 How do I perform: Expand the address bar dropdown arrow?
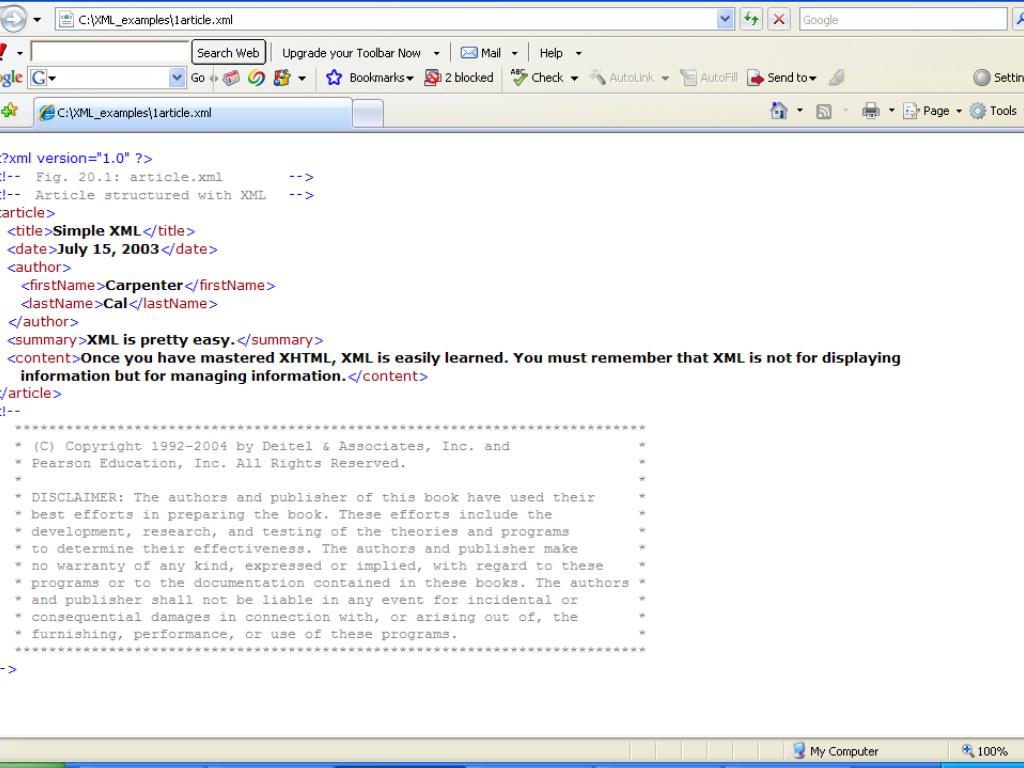[x=725, y=20]
